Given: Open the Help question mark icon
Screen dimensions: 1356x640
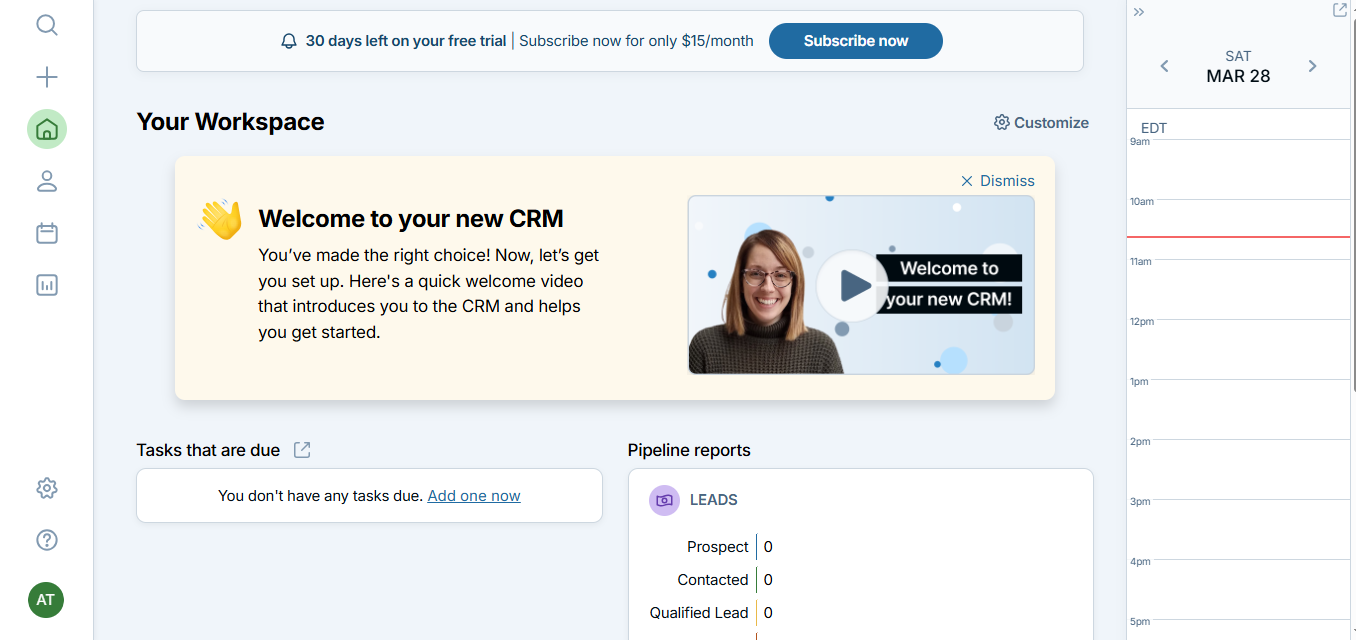Looking at the screenshot, I should click(x=47, y=540).
